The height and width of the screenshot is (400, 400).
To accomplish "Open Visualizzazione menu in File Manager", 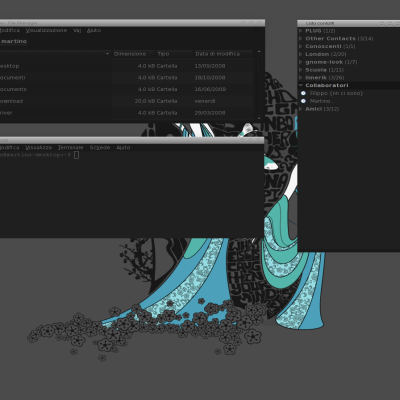I will click(x=46, y=30).
